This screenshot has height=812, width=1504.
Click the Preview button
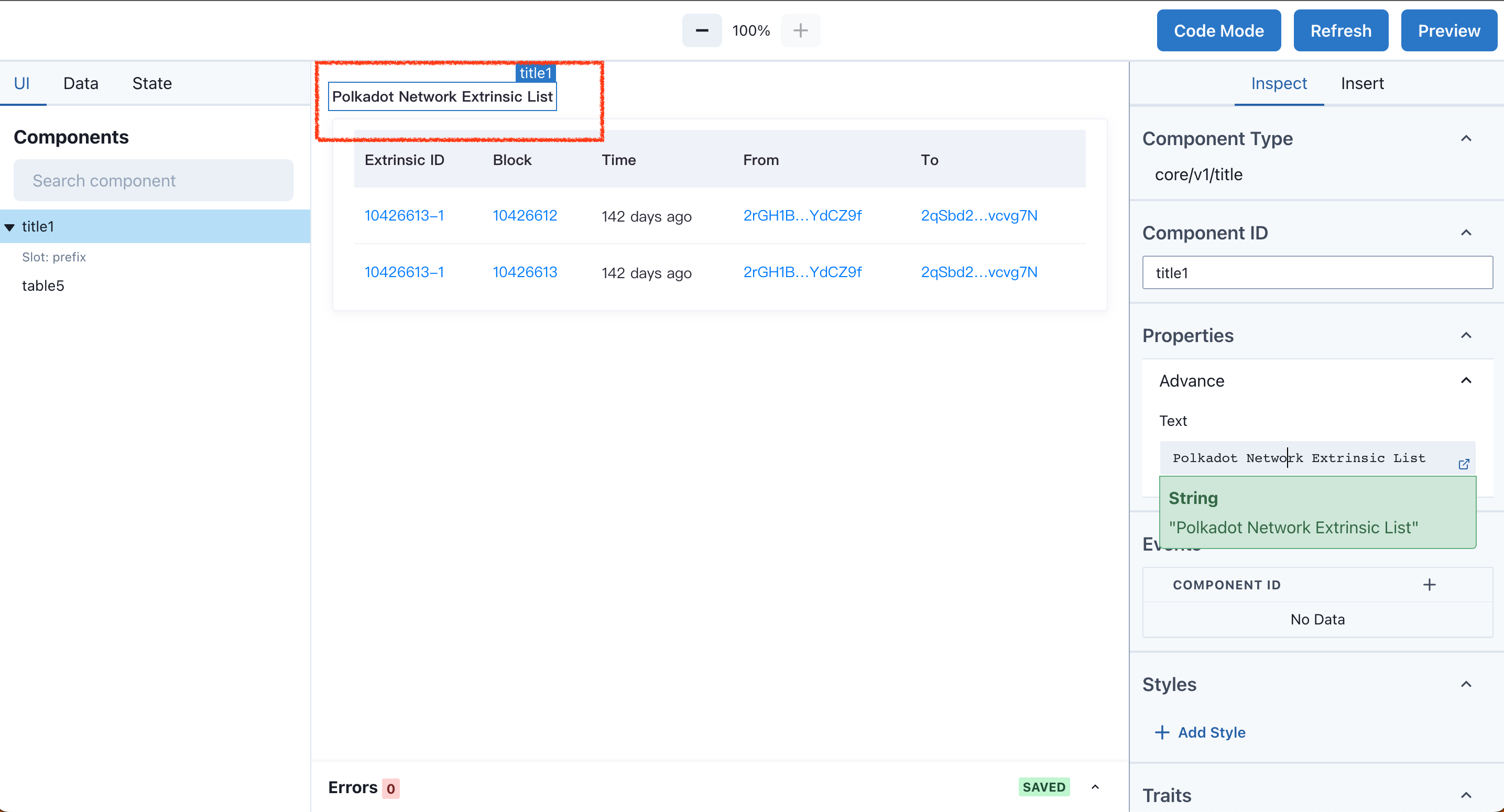(1449, 30)
